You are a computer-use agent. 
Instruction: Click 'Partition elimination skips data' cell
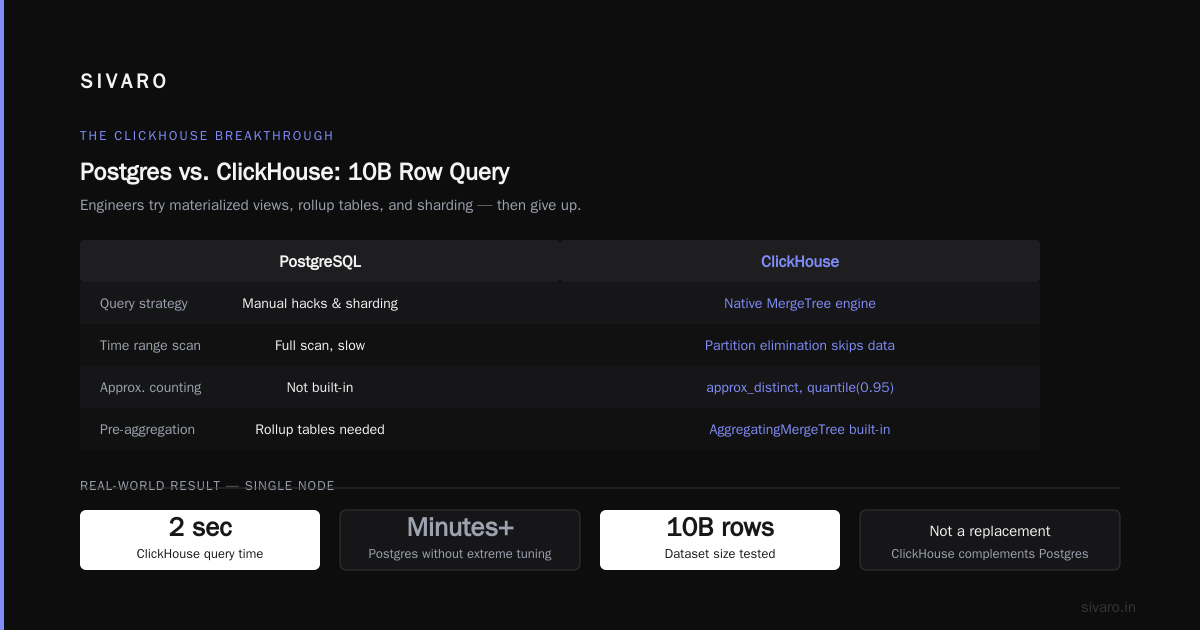coord(800,345)
